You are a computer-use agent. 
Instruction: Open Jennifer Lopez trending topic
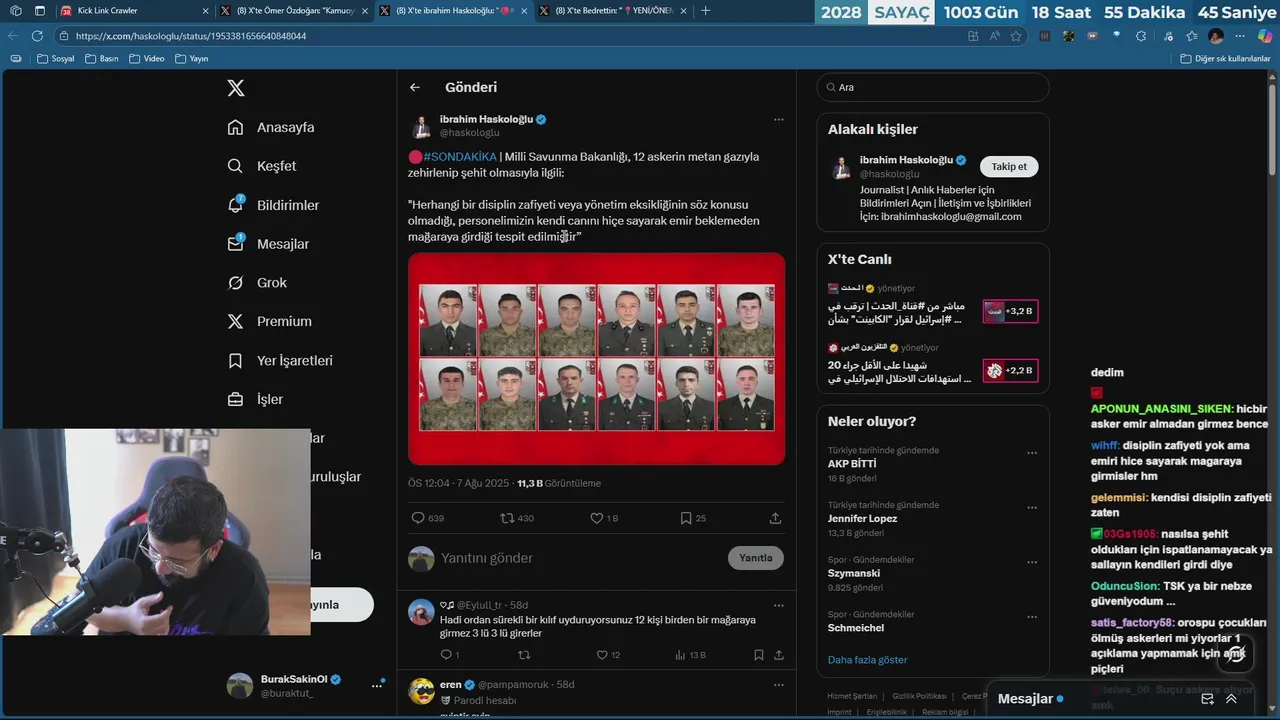pos(862,519)
